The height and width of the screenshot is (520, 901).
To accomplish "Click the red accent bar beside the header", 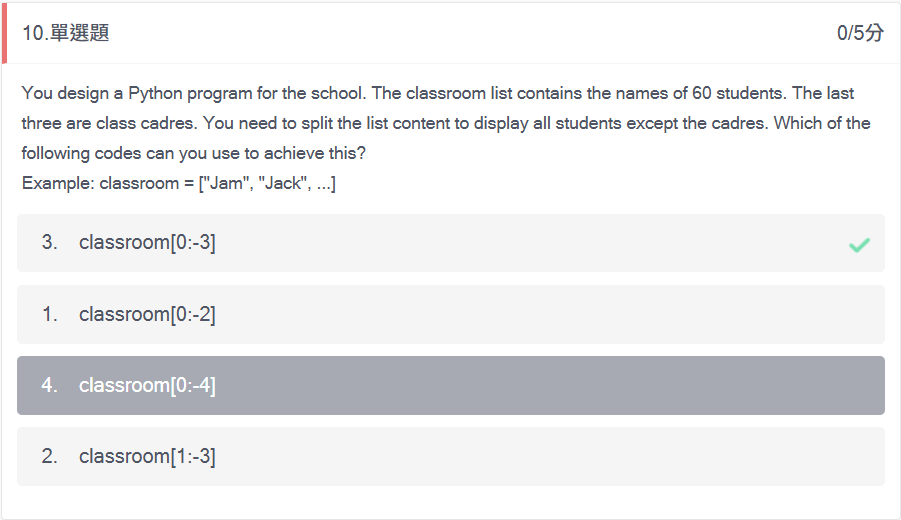I will (4, 33).
